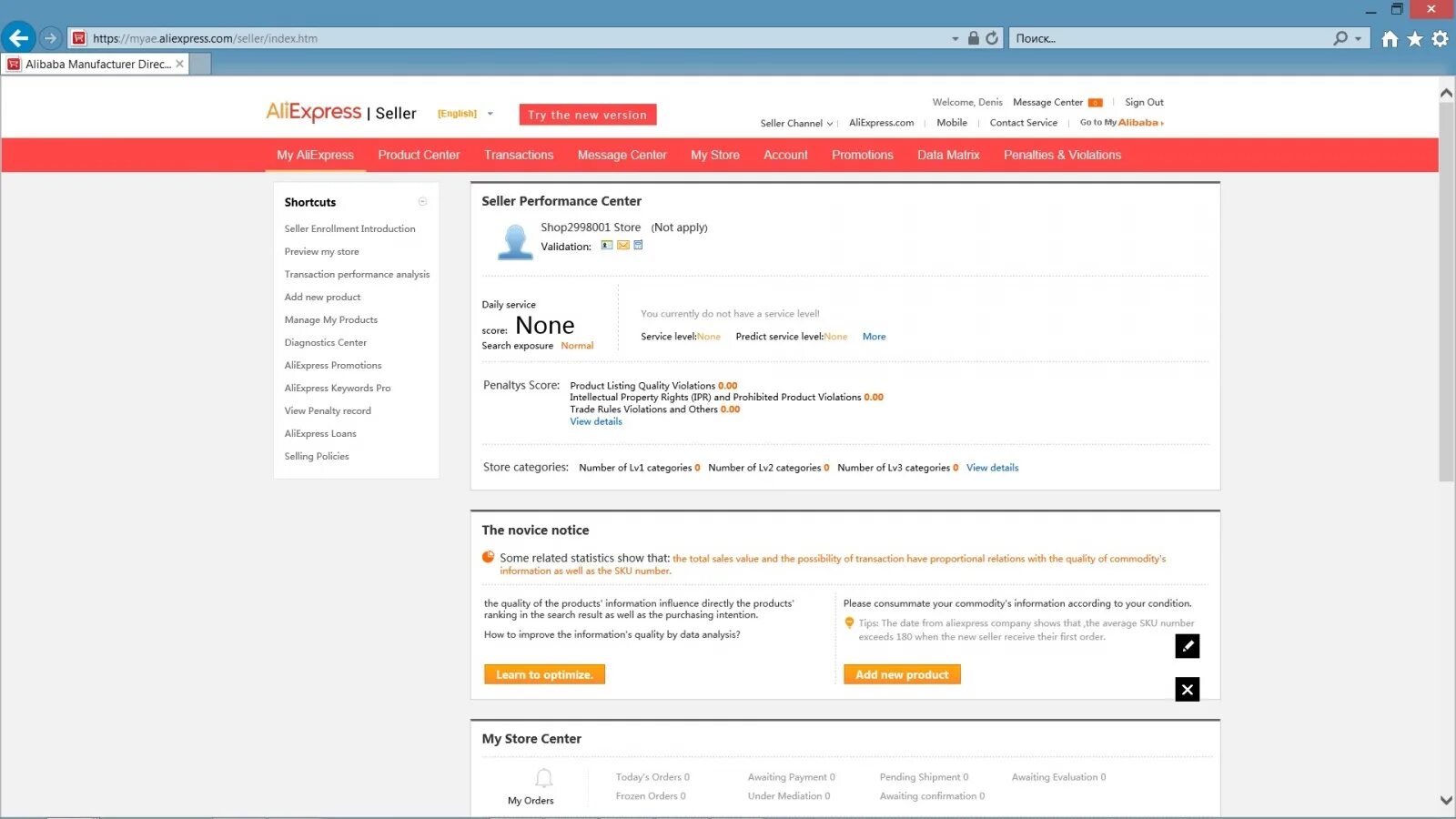Open the My AliExpress tab
The height and width of the screenshot is (819, 1456).
click(316, 155)
